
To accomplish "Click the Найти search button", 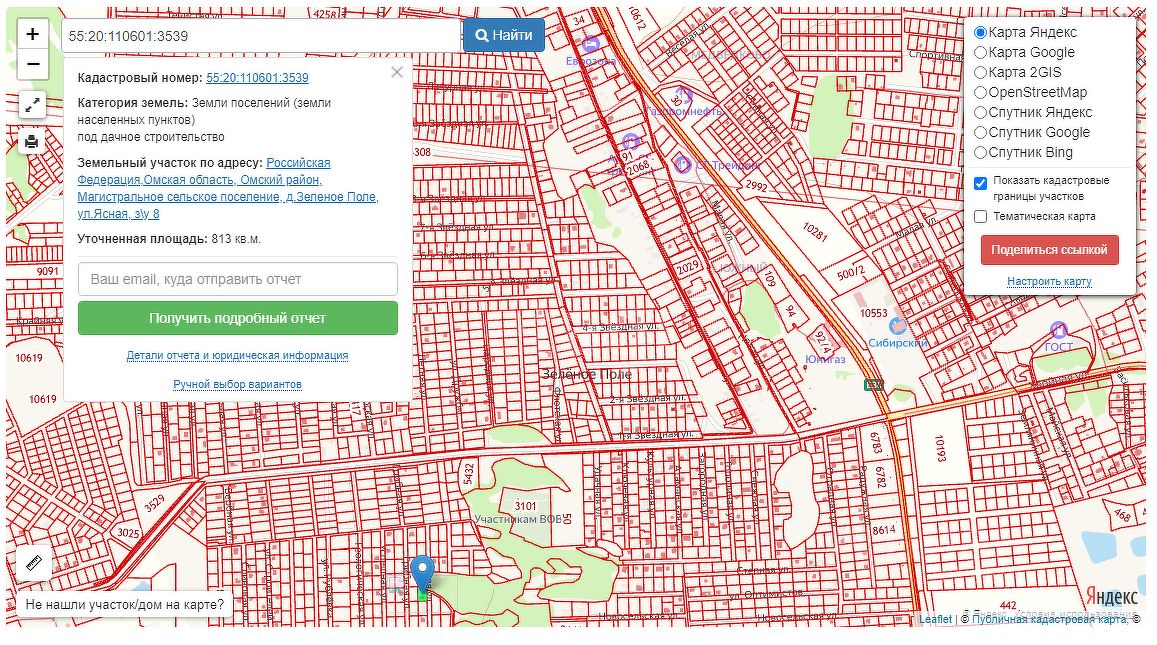I will coord(504,35).
